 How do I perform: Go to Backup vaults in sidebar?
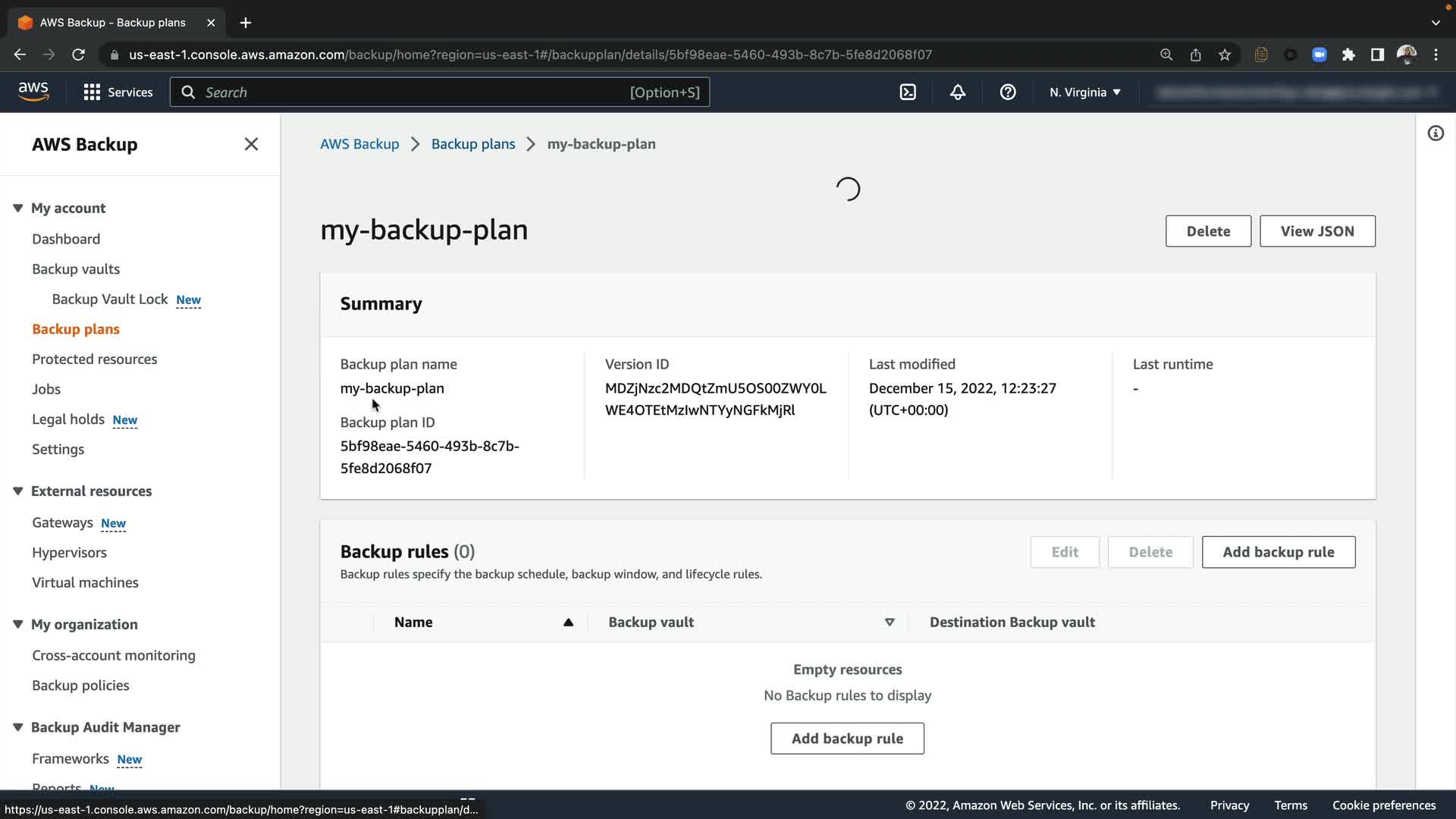(x=76, y=269)
